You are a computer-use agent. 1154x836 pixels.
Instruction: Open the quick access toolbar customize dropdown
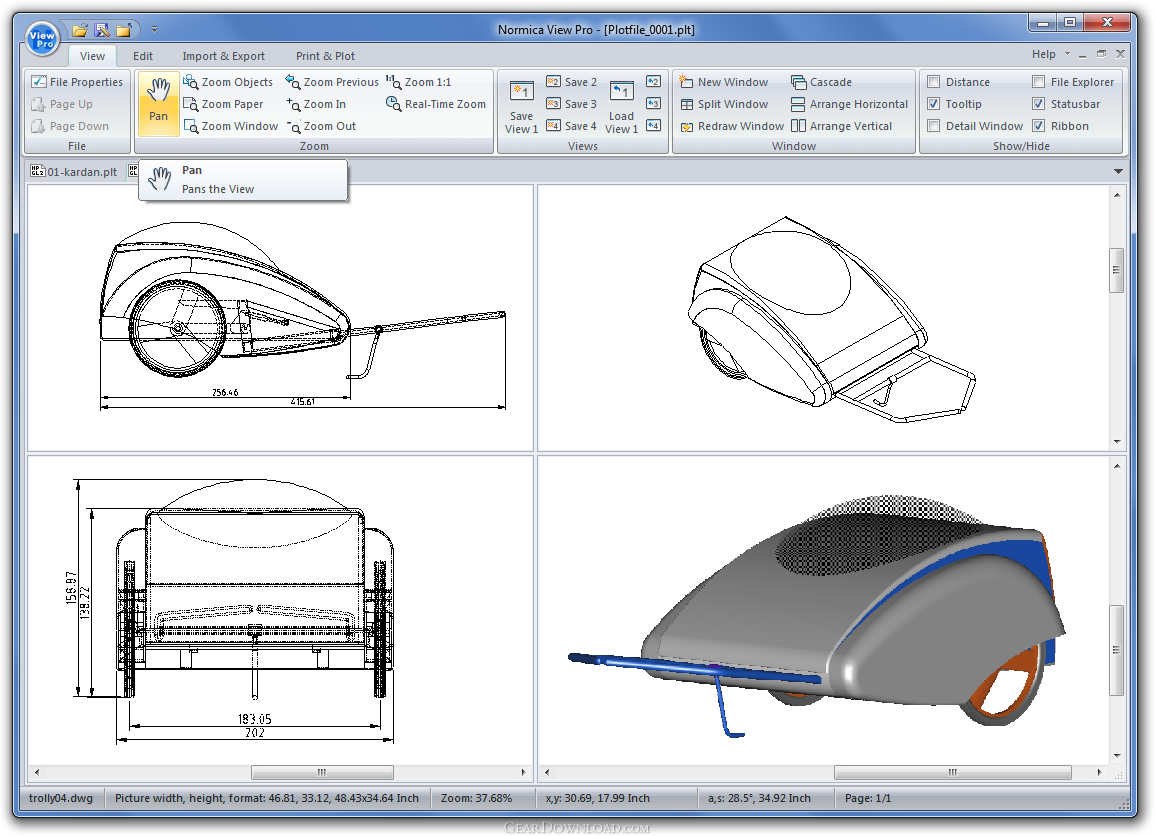click(x=155, y=29)
